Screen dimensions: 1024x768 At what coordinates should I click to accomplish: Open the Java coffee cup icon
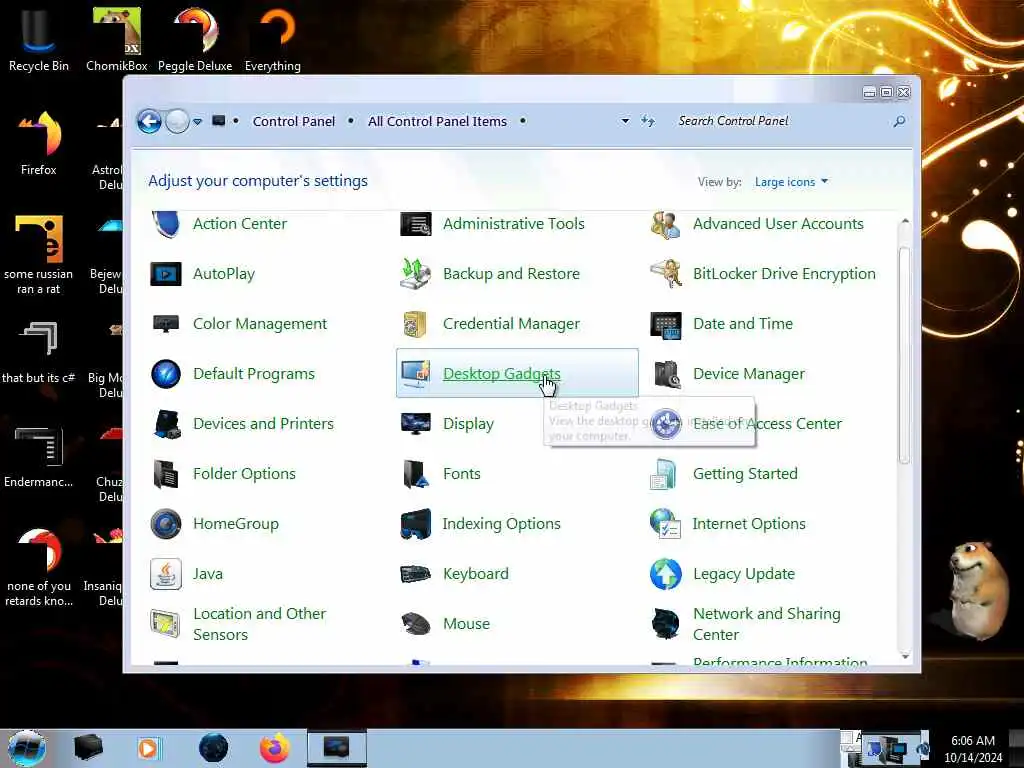(166, 574)
